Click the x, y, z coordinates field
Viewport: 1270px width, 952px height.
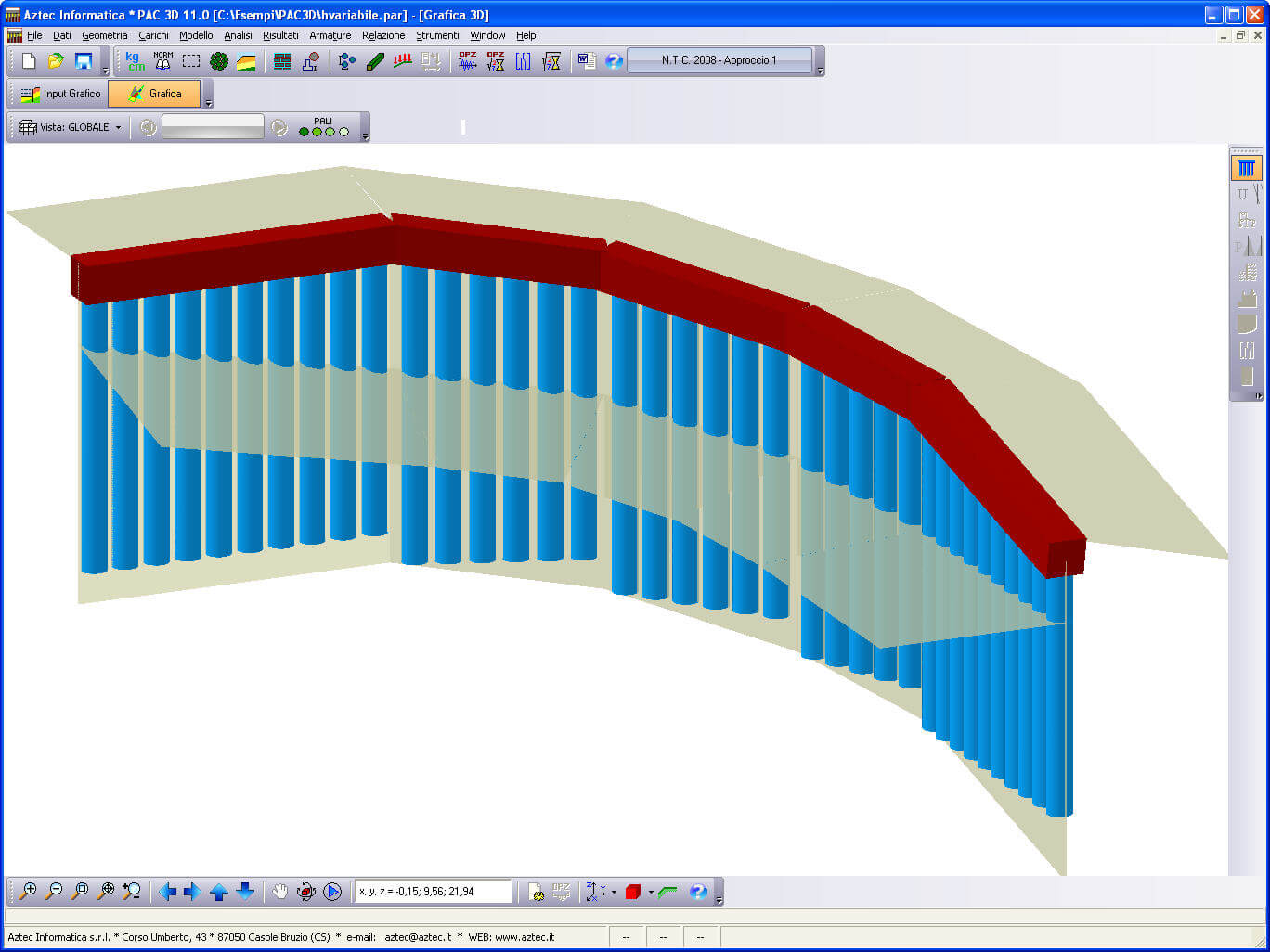coord(433,892)
